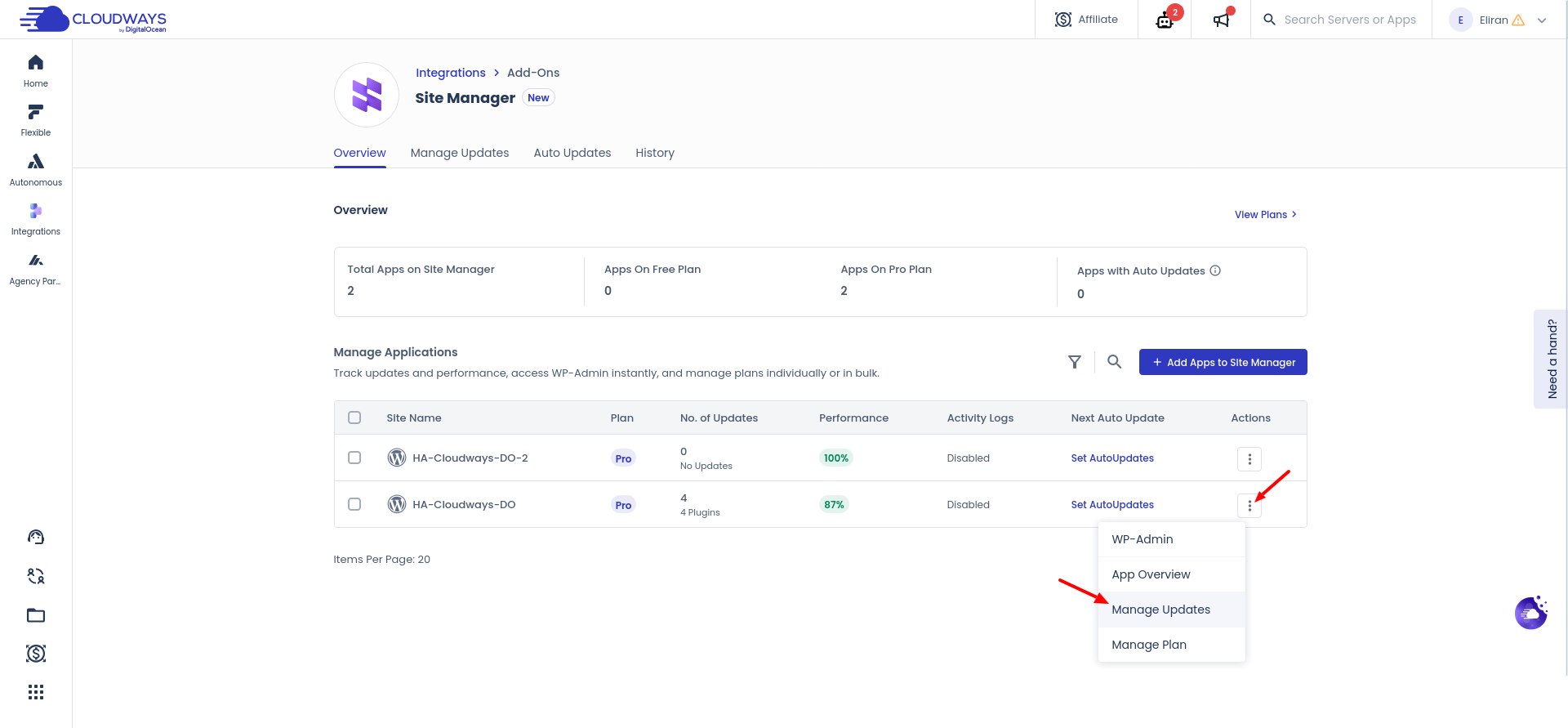Switch to the History tab

(x=655, y=153)
